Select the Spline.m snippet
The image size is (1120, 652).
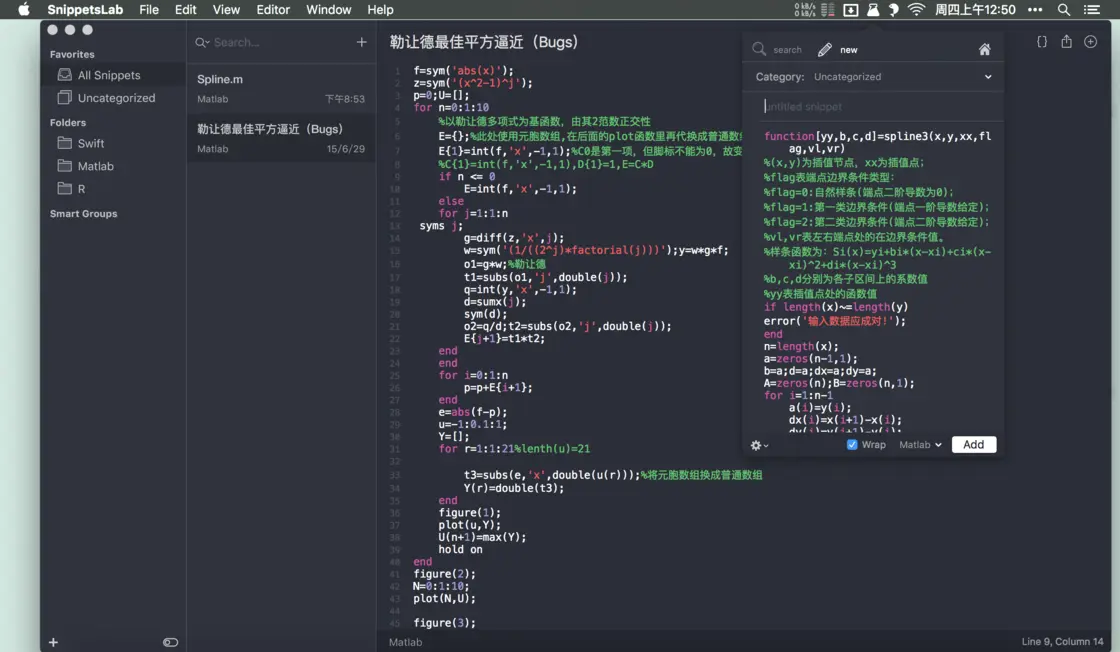tap(281, 89)
